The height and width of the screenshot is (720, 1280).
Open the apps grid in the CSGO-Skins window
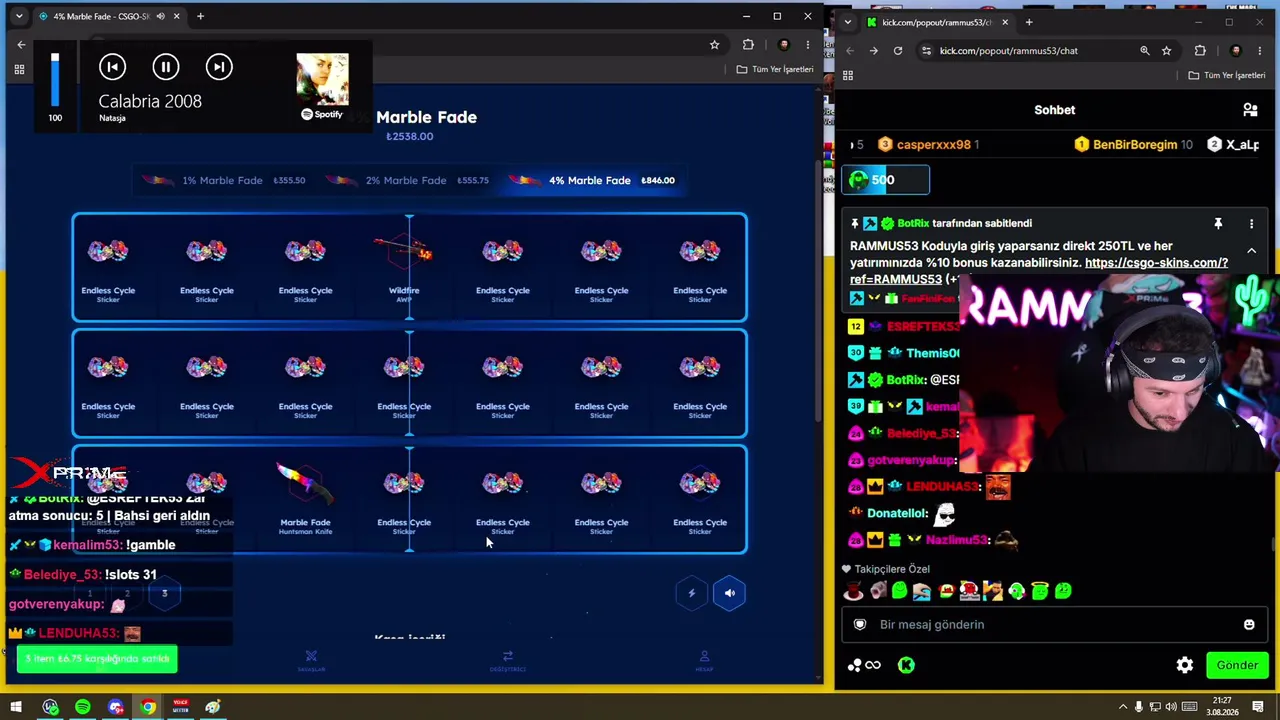pyautogui.click(x=19, y=69)
